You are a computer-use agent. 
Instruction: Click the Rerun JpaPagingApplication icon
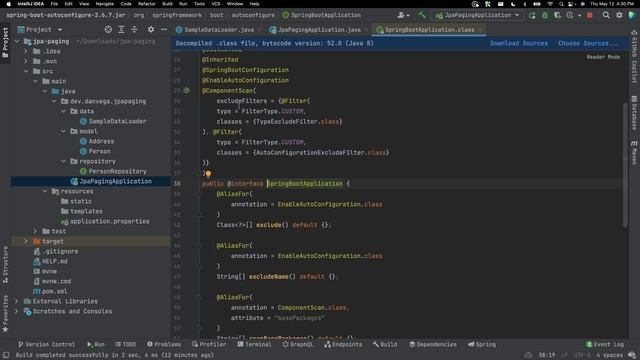click(x=532, y=15)
